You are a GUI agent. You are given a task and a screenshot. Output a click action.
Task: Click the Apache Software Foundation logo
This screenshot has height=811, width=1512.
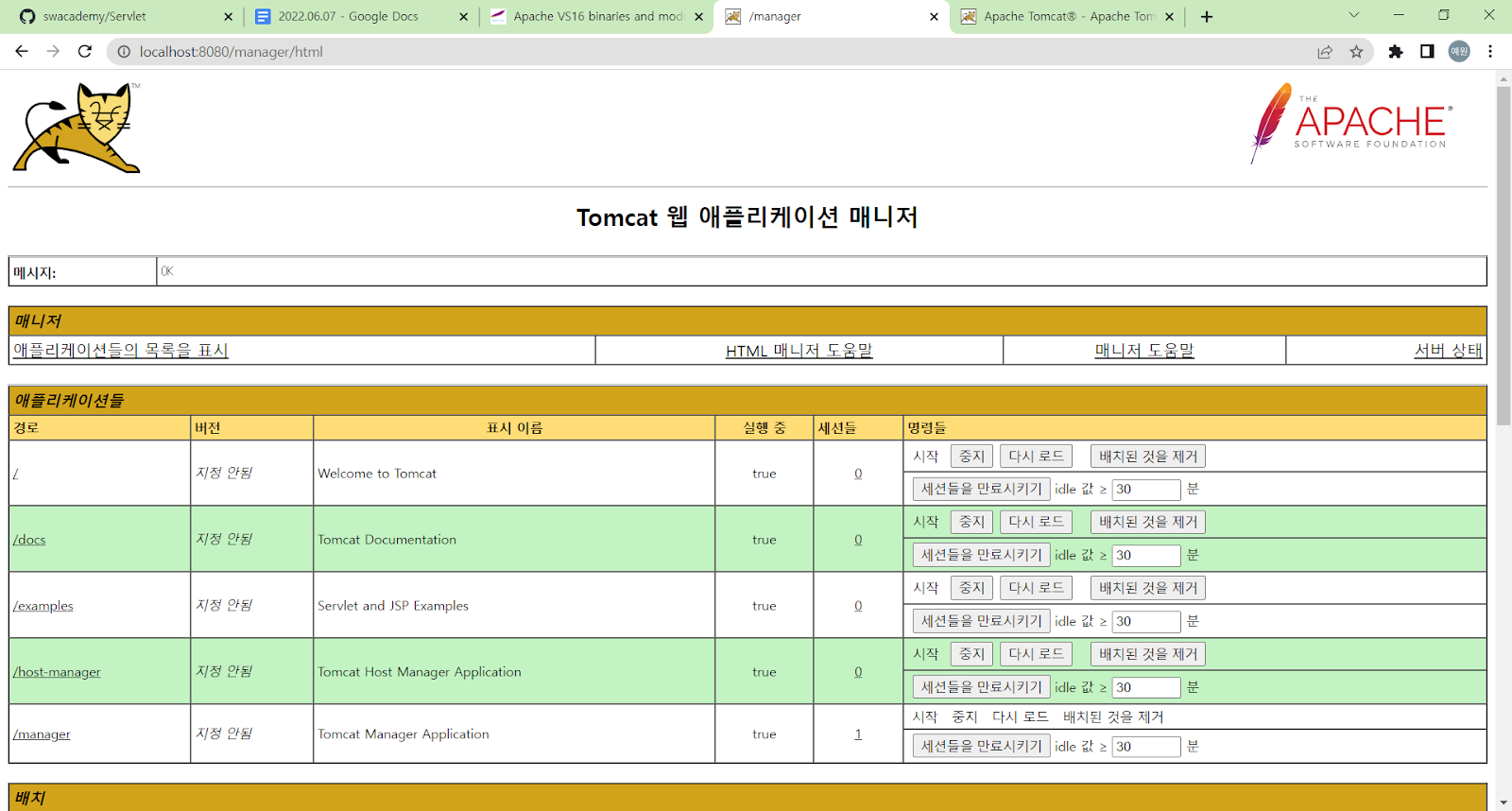coord(1352,123)
